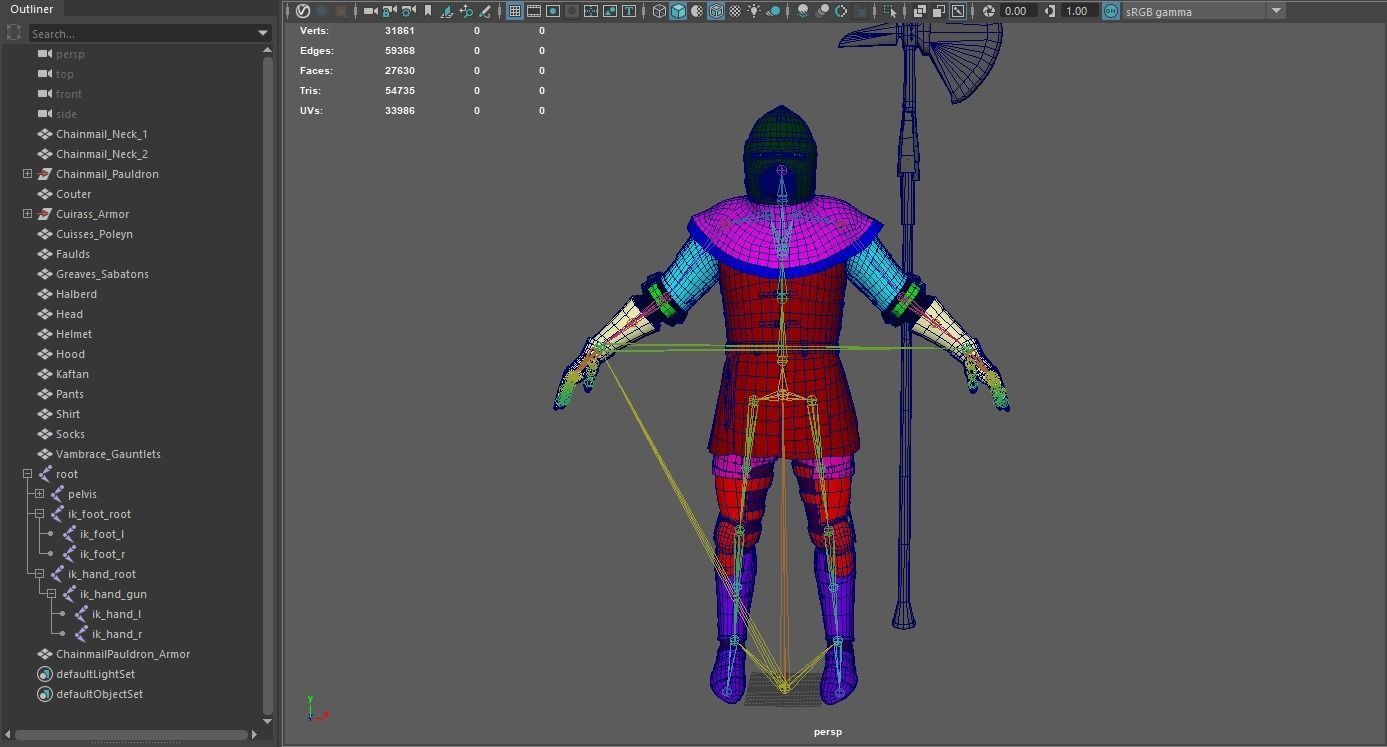Click the Motion Blur icon

822,11
